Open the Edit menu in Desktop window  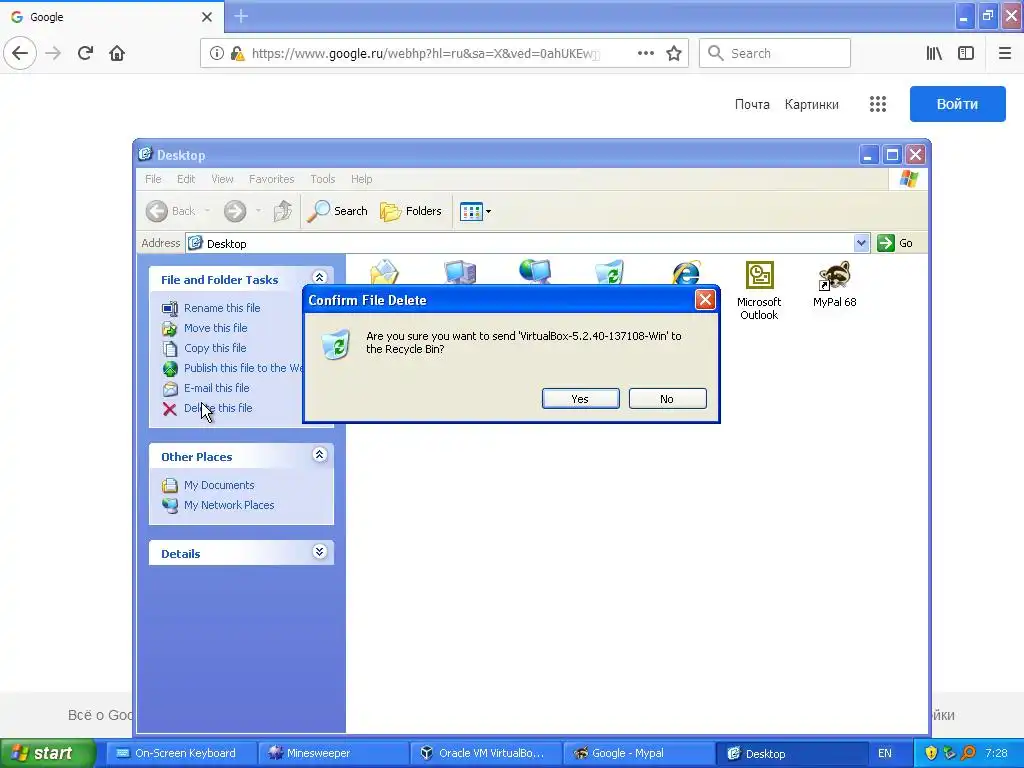click(186, 179)
